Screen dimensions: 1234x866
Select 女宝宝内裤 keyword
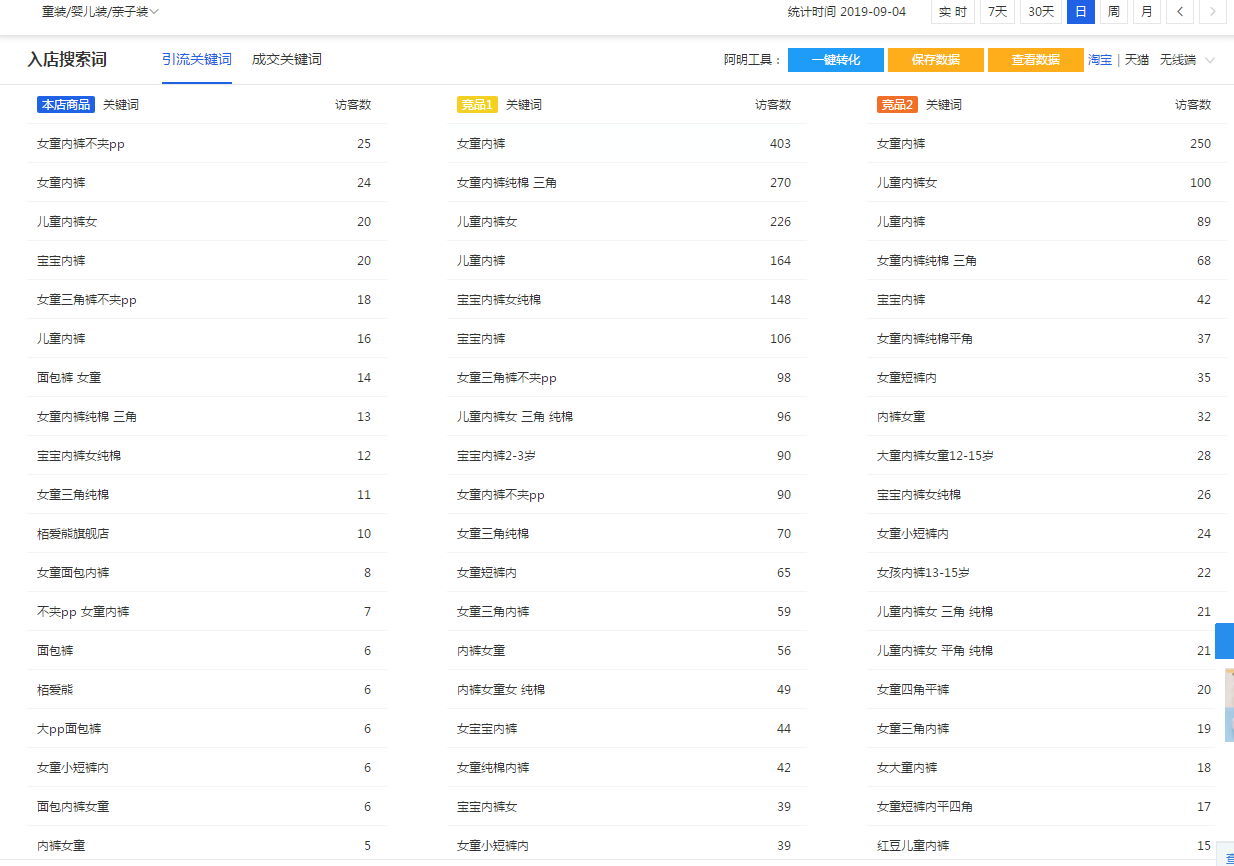pyautogui.click(x=487, y=729)
